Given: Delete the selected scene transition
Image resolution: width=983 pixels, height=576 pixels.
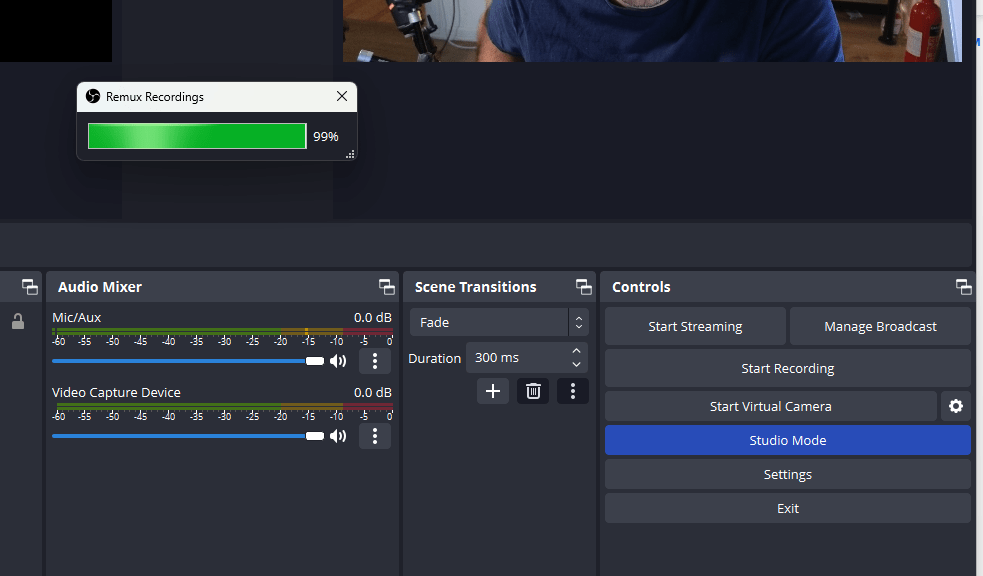Looking at the screenshot, I should pyautogui.click(x=533, y=391).
